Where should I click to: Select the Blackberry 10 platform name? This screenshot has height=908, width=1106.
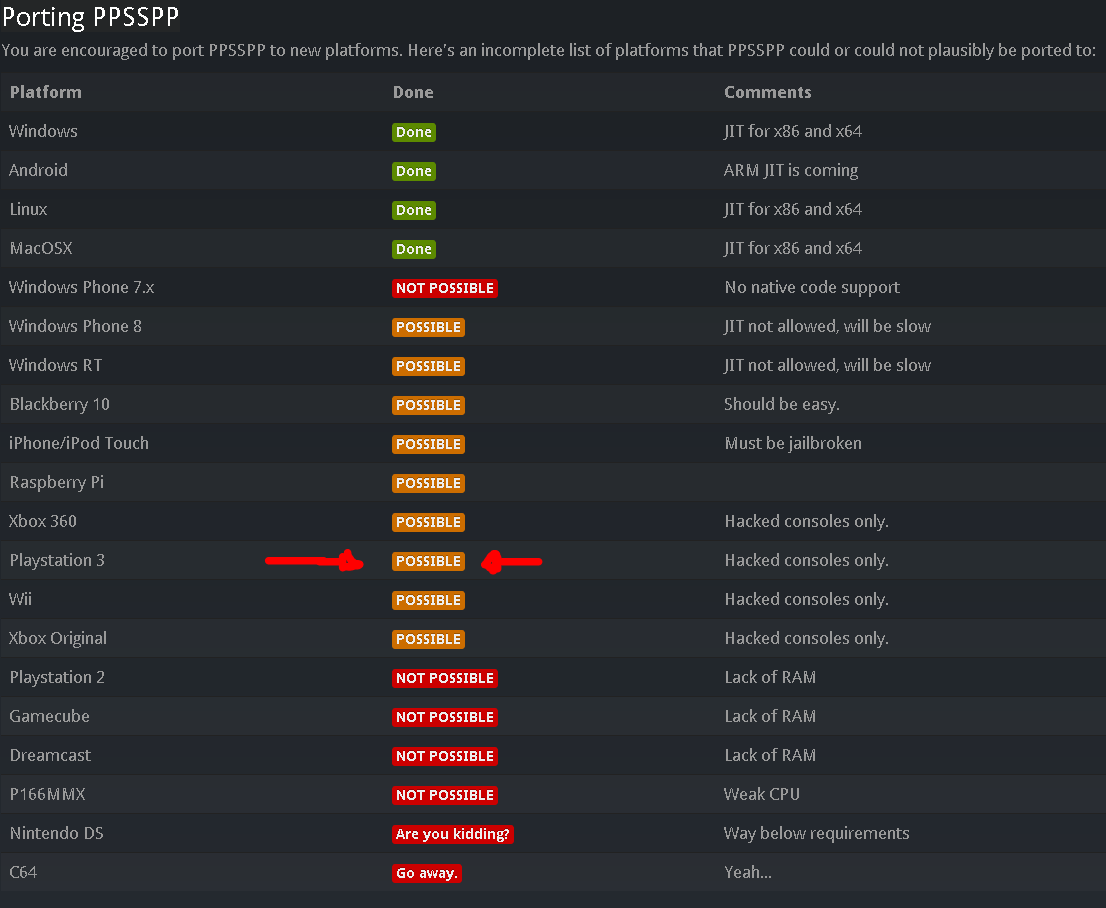60,404
